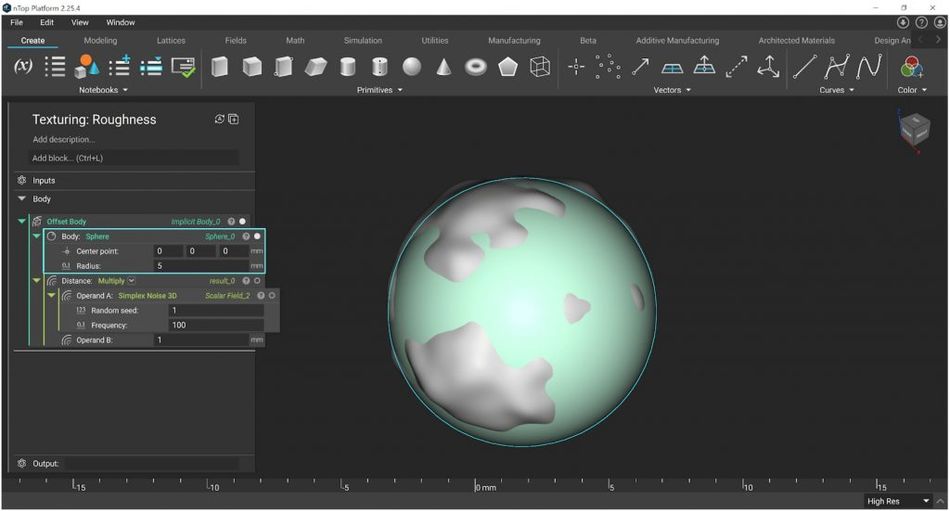Click the coordinate frame axes icon

[768, 66]
